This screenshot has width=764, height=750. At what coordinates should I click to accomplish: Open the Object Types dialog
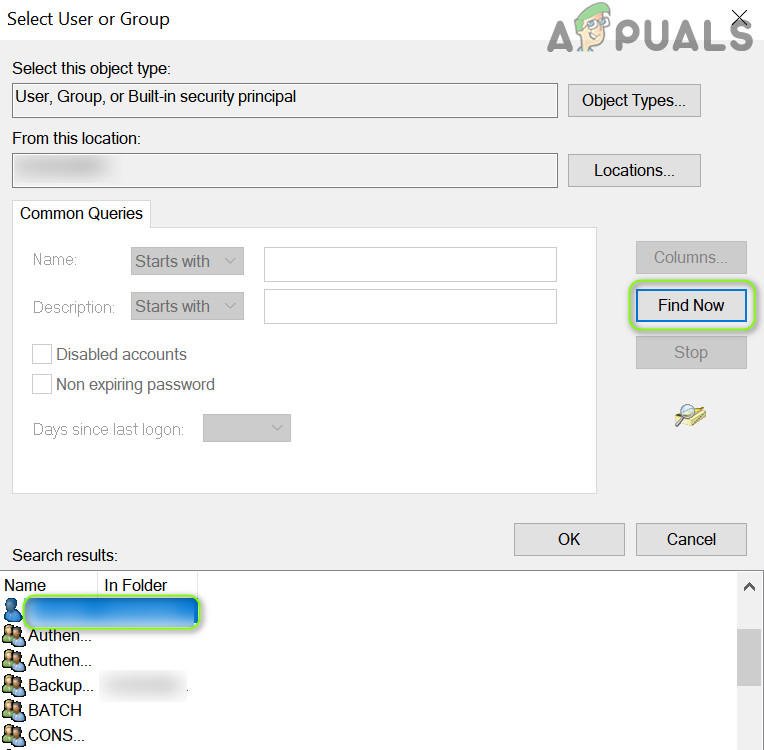coord(634,100)
